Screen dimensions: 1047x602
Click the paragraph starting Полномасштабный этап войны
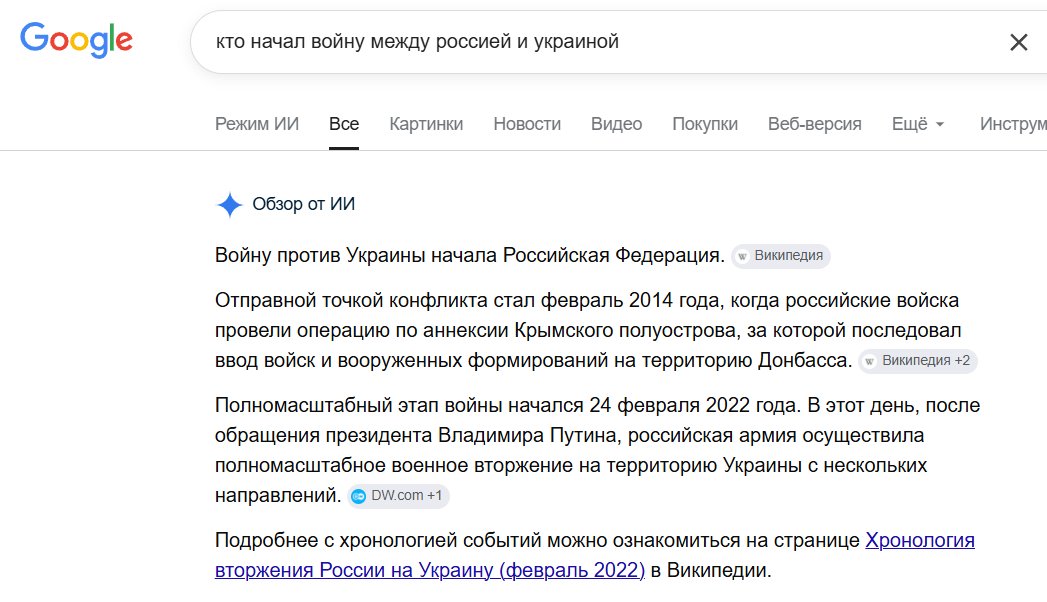(598, 450)
